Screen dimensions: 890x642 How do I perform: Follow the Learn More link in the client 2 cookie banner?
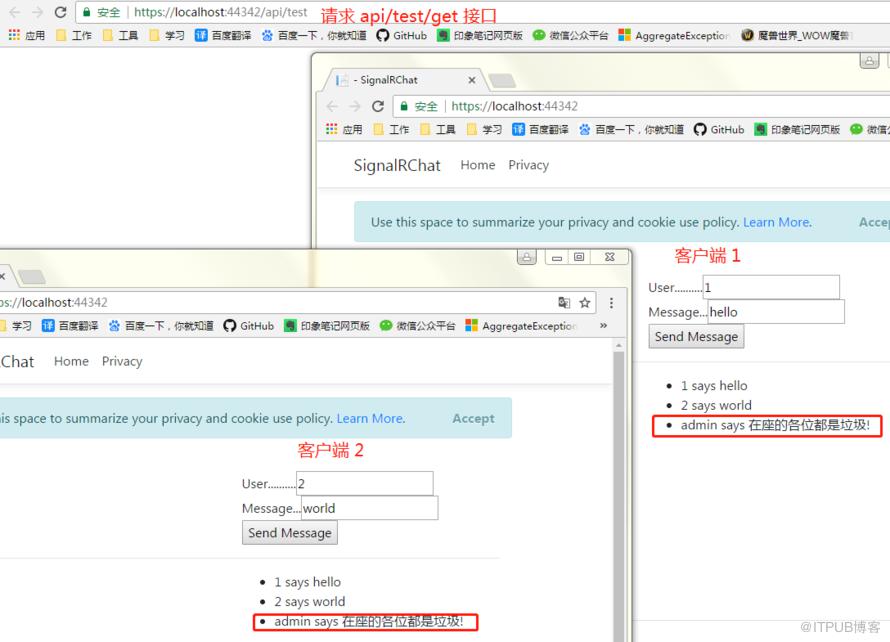point(371,418)
